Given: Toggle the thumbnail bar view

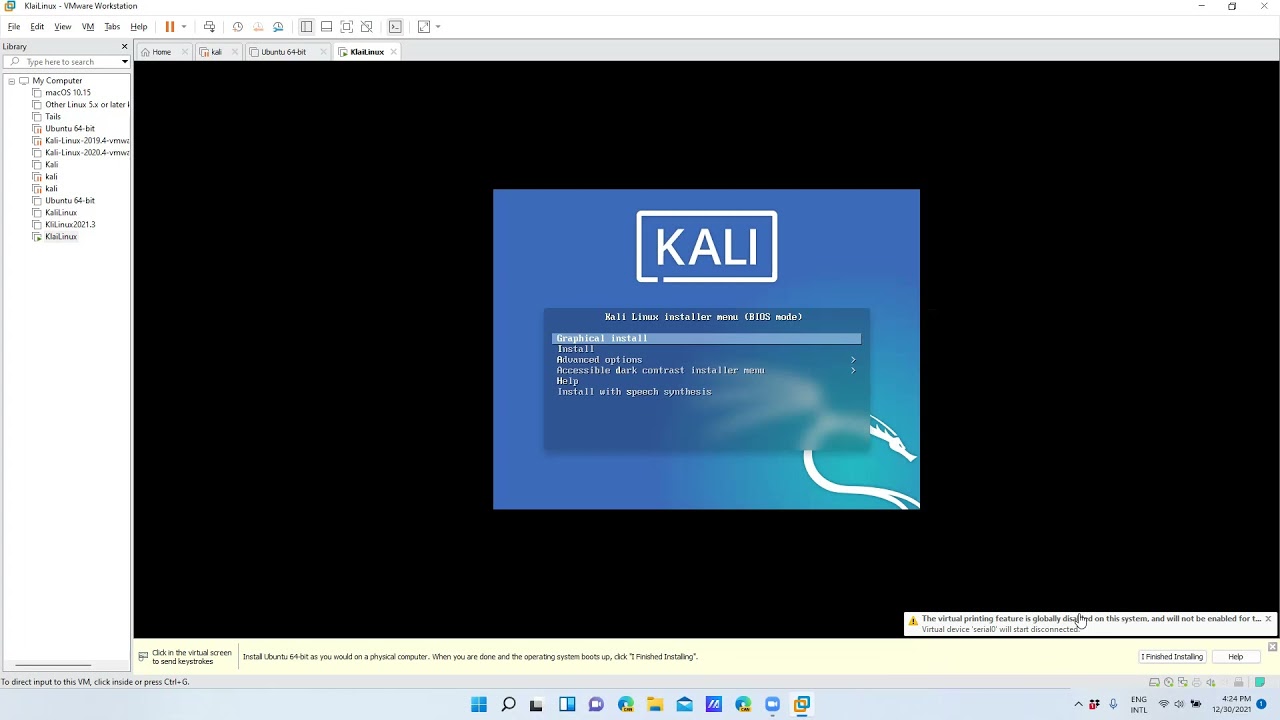Looking at the screenshot, I should point(326,26).
